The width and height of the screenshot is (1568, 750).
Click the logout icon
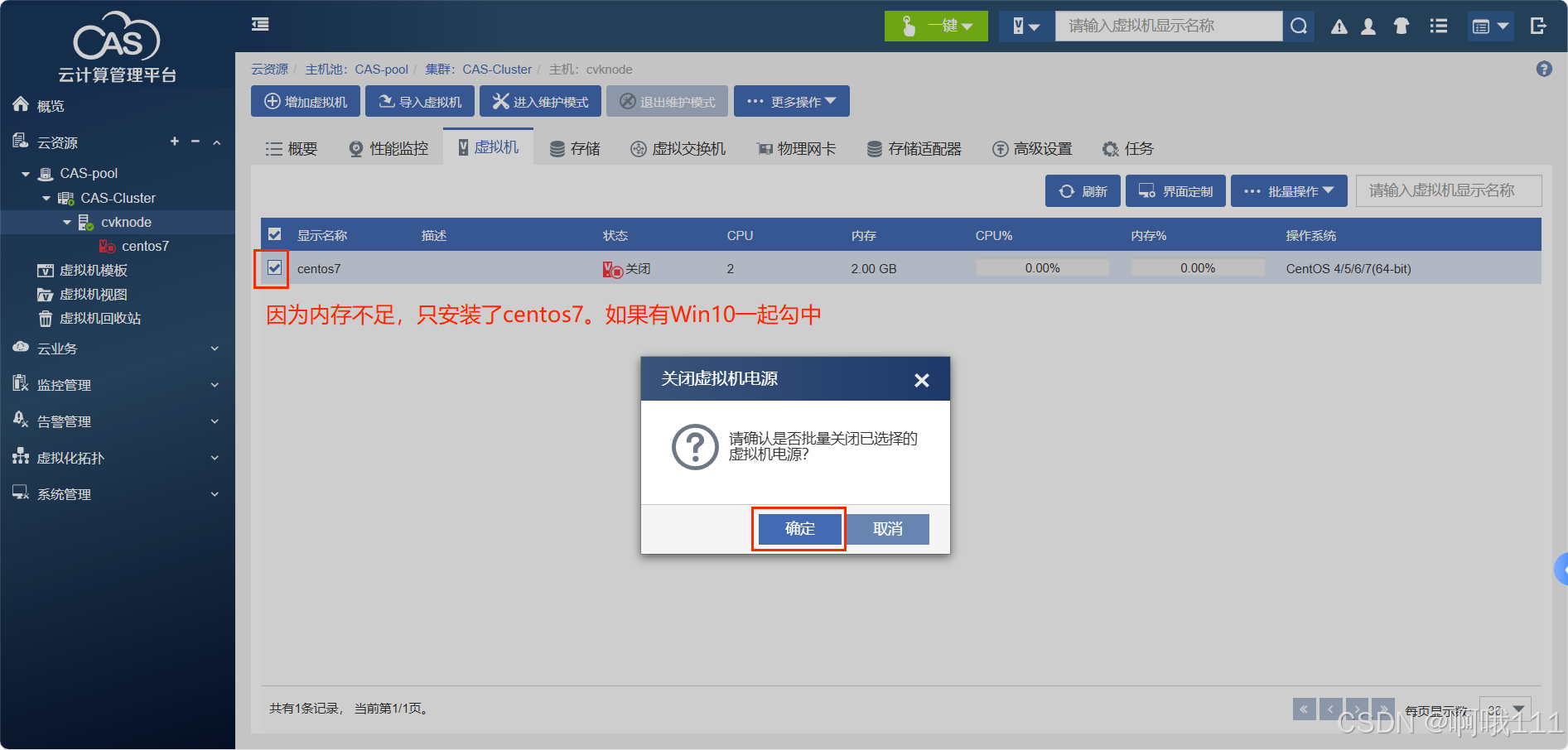(x=1538, y=26)
